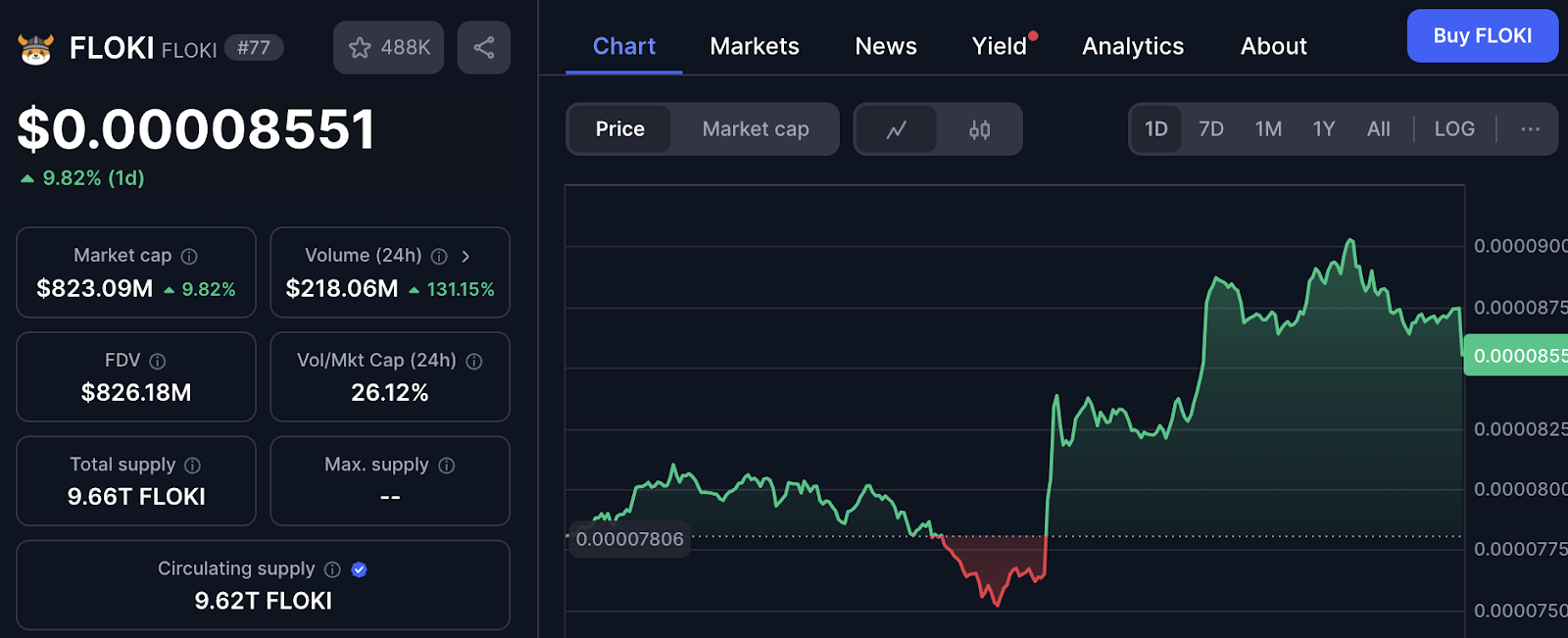The image size is (1568, 638).
Task: Open the About tab
Action: coord(1274,46)
